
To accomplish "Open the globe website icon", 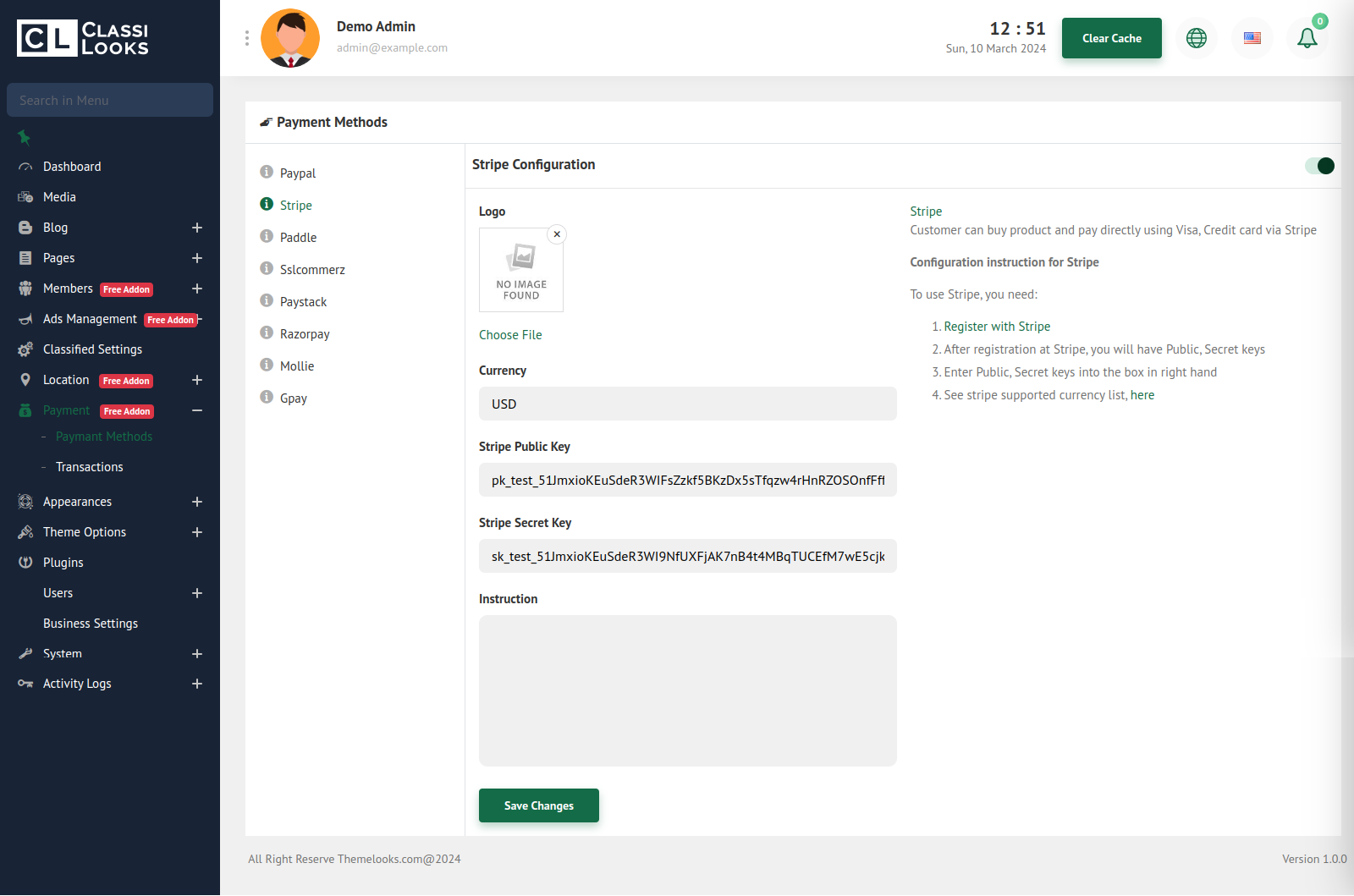I will (x=1197, y=38).
